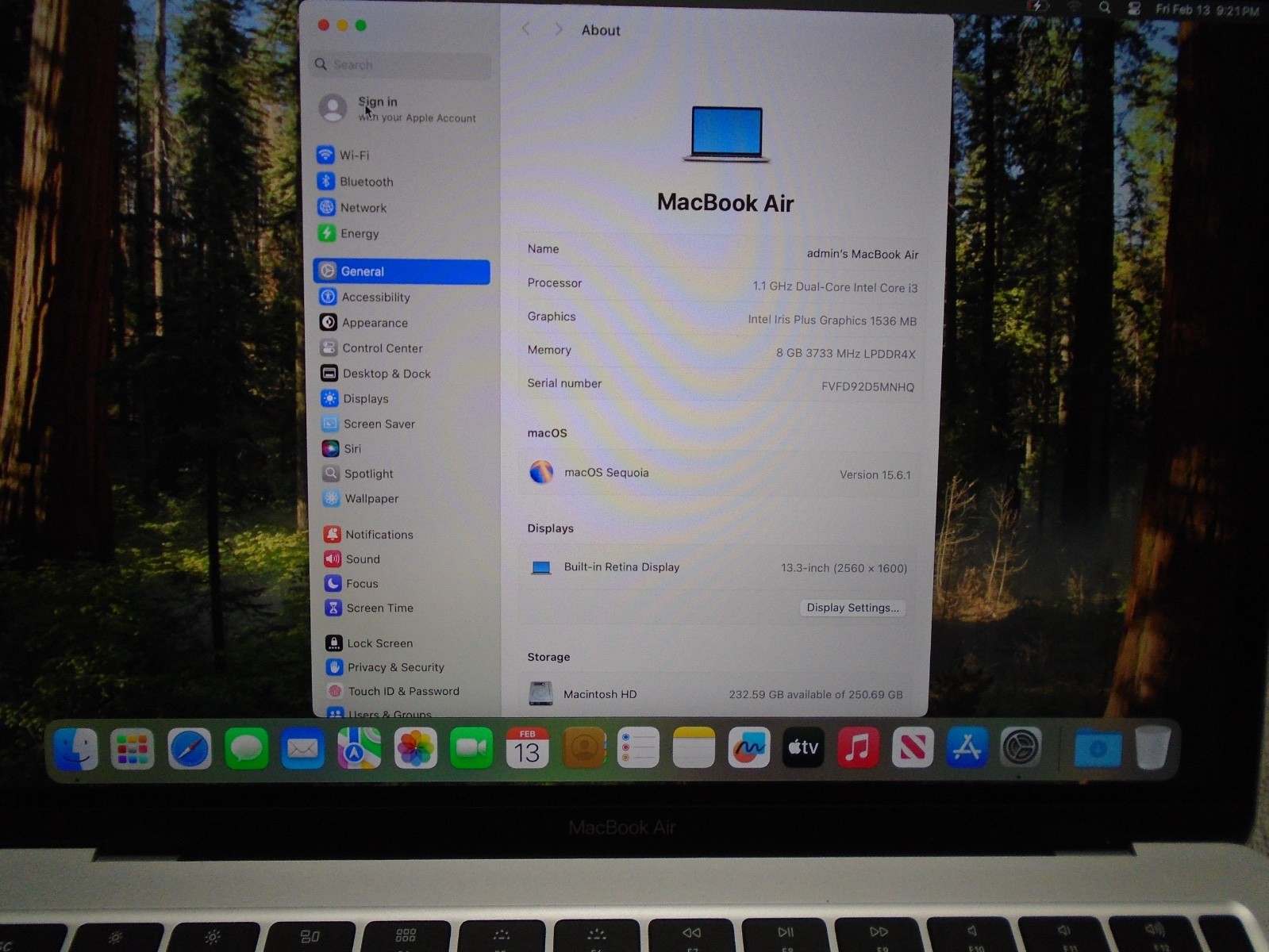Open the Trash in the Dock

coord(1152,748)
